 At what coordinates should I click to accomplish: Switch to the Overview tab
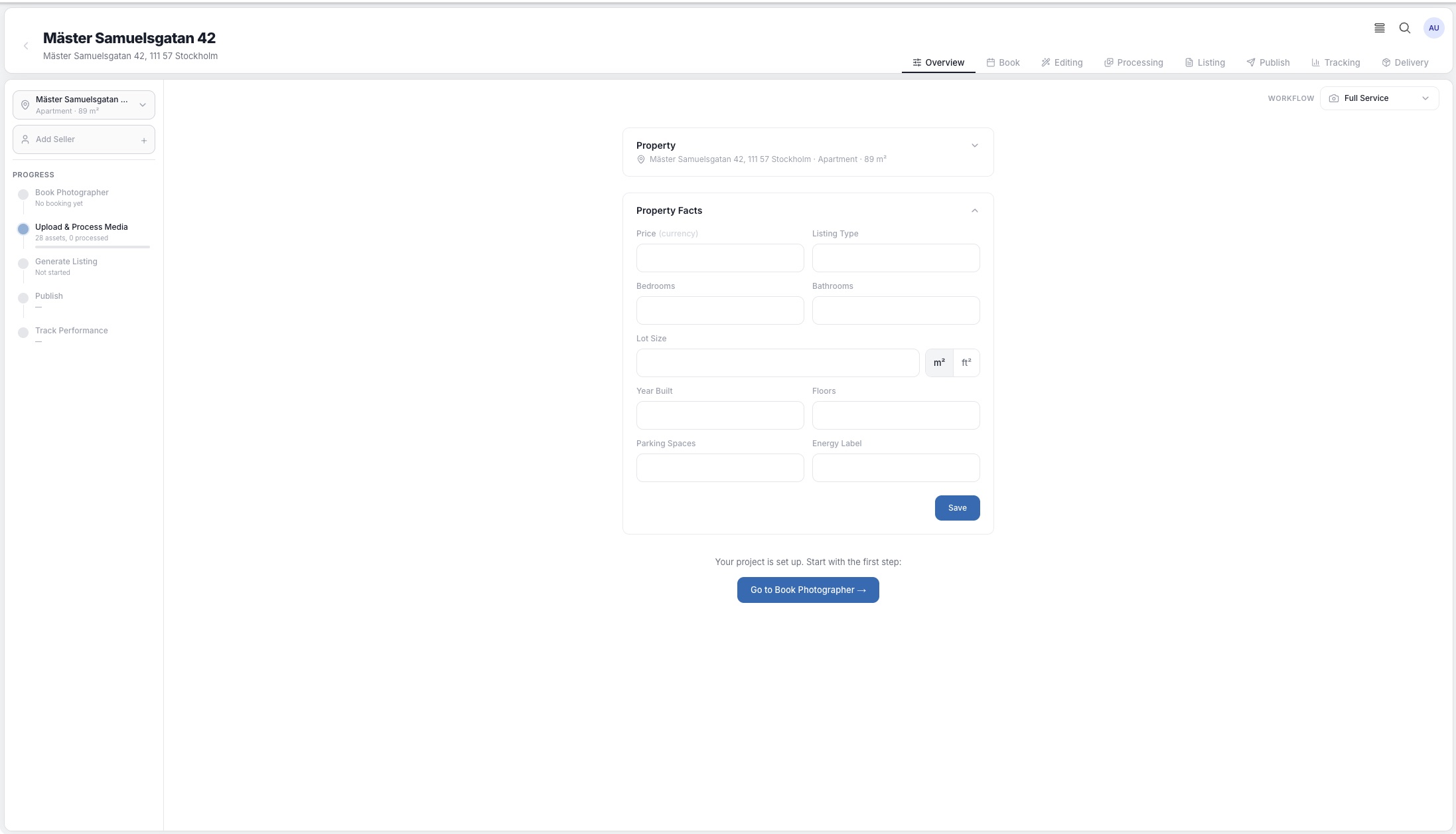coord(938,62)
